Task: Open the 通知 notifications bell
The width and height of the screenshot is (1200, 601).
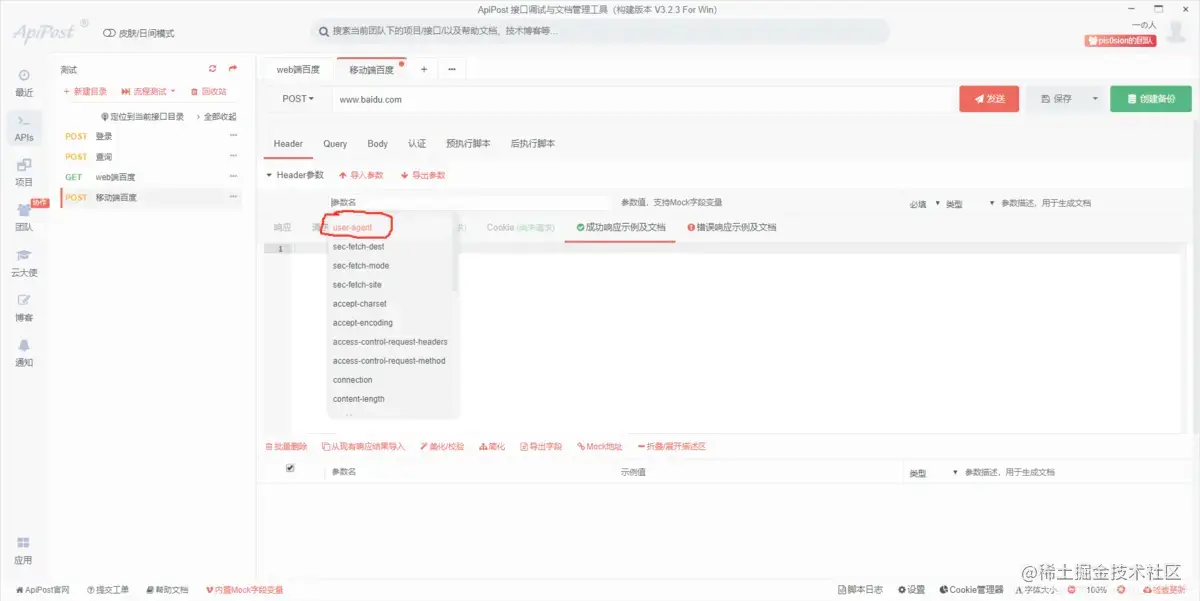Action: tap(24, 352)
